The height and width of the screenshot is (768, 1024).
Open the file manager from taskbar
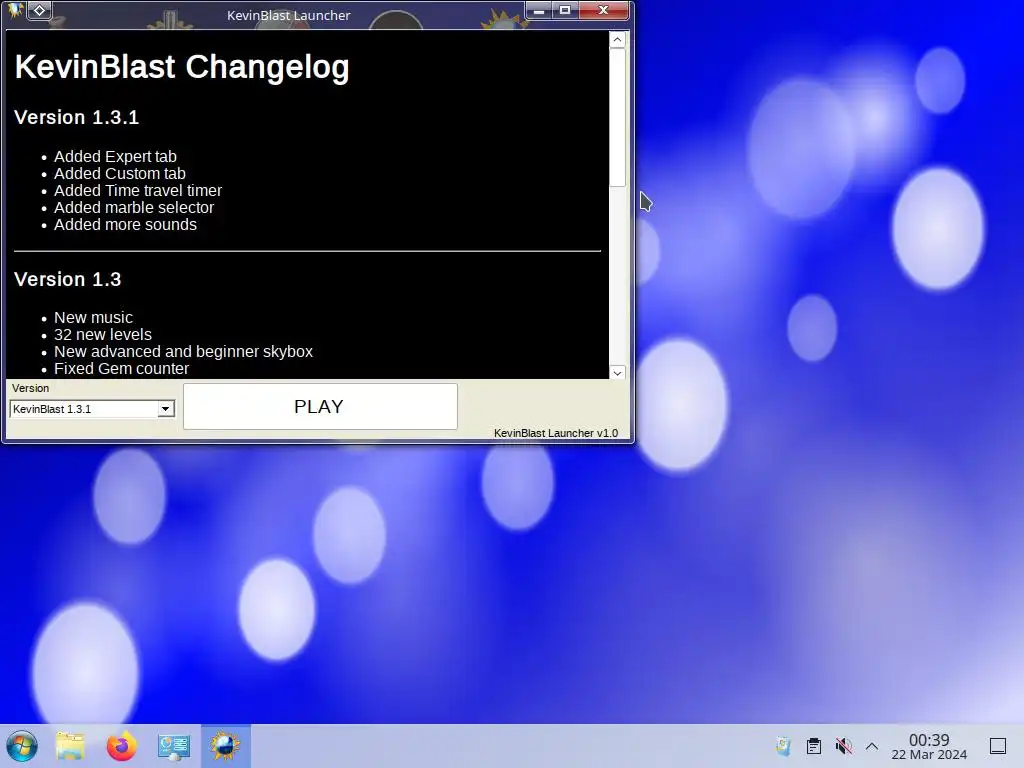tap(71, 746)
